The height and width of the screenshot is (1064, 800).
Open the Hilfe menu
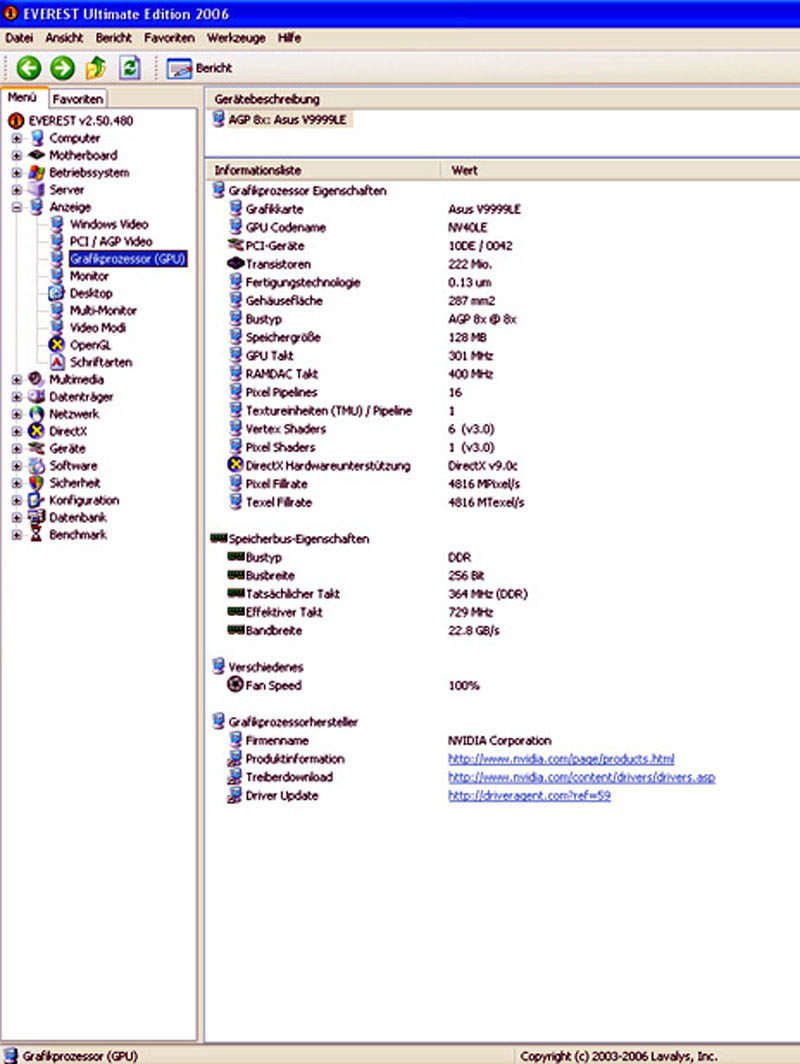[290, 38]
